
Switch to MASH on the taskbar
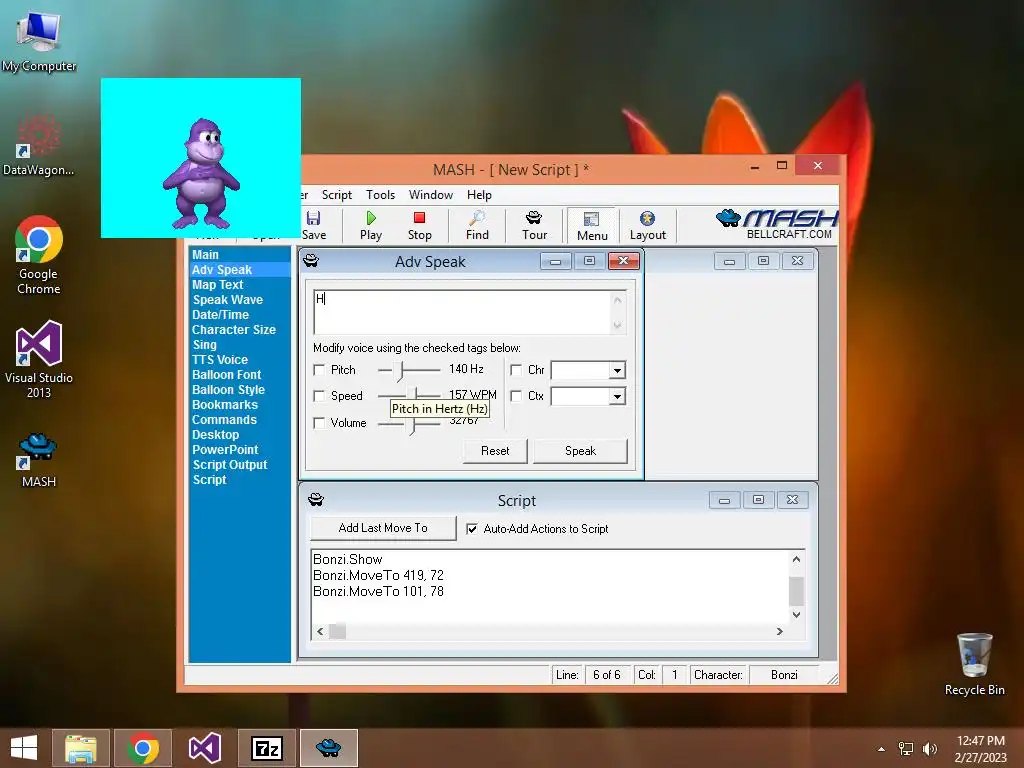pyautogui.click(x=328, y=748)
